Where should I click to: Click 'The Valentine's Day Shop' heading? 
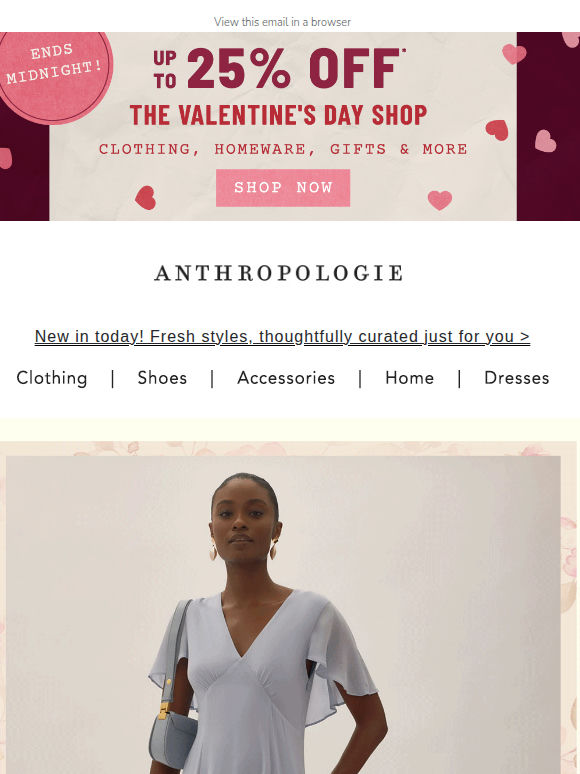(x=279, y=115)
